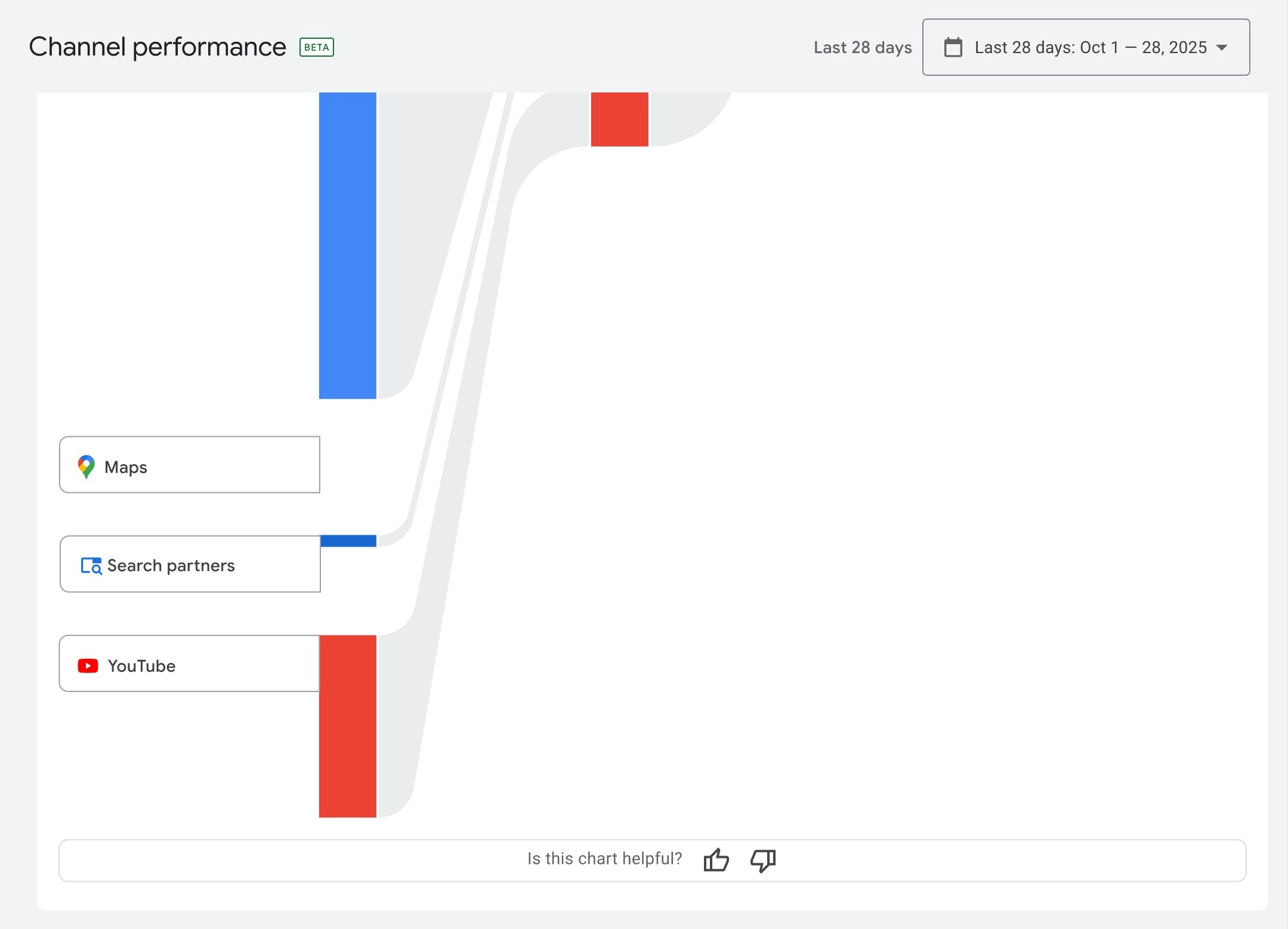Click the Channel performance heading
1288x929 pixels.
(157, 46)
